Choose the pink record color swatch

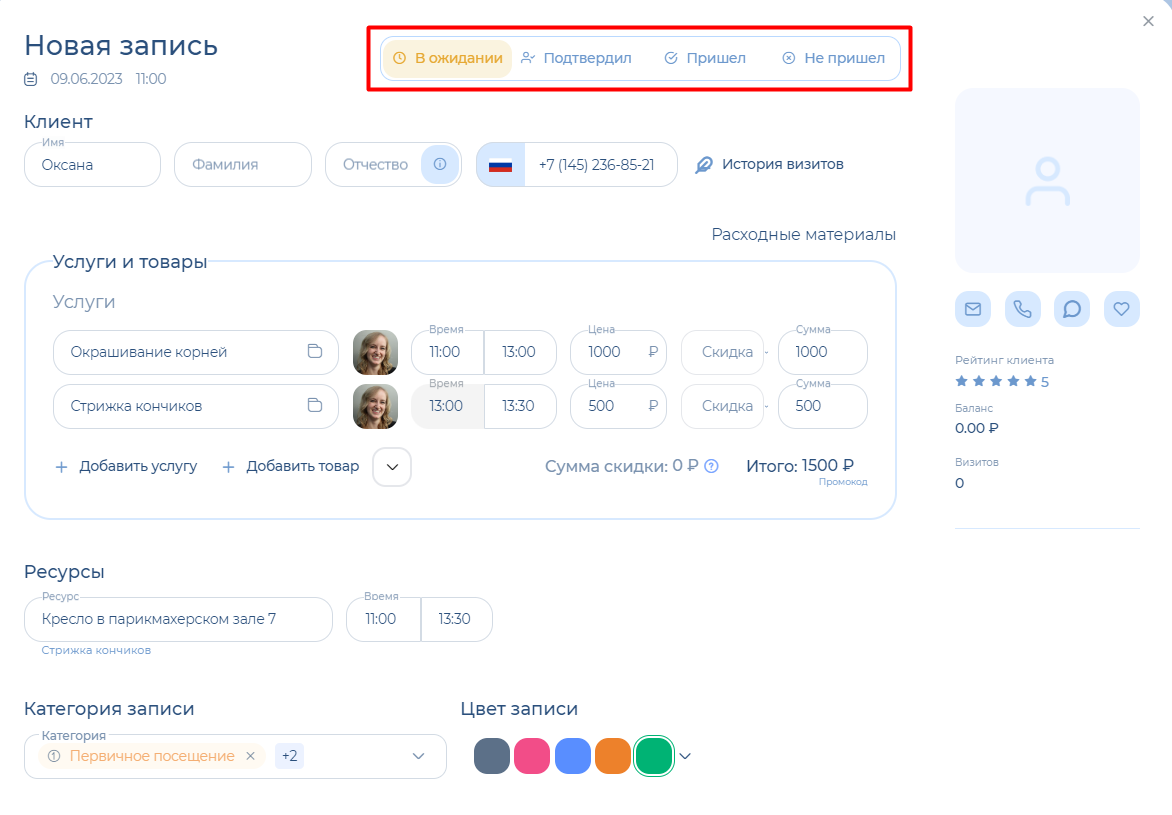[x=532, y=756]
